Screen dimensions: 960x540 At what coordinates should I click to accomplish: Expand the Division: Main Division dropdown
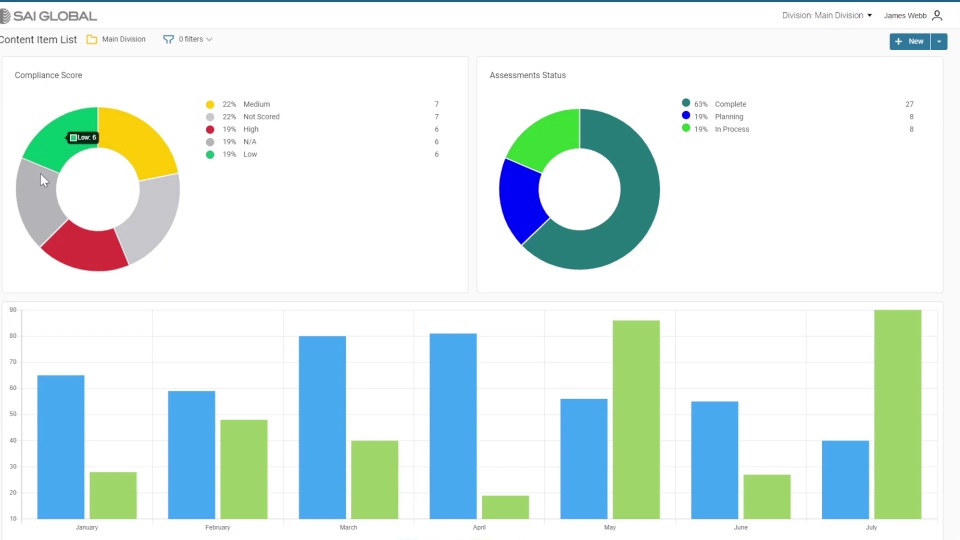tap(827, 15)
